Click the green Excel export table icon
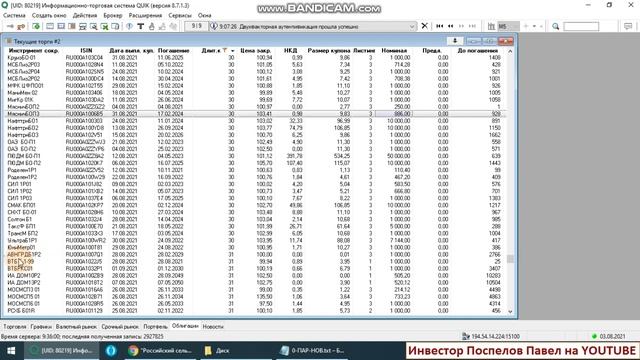Viewport: 640px width, 360px height. pyautogui.click(x=104, y=26)
